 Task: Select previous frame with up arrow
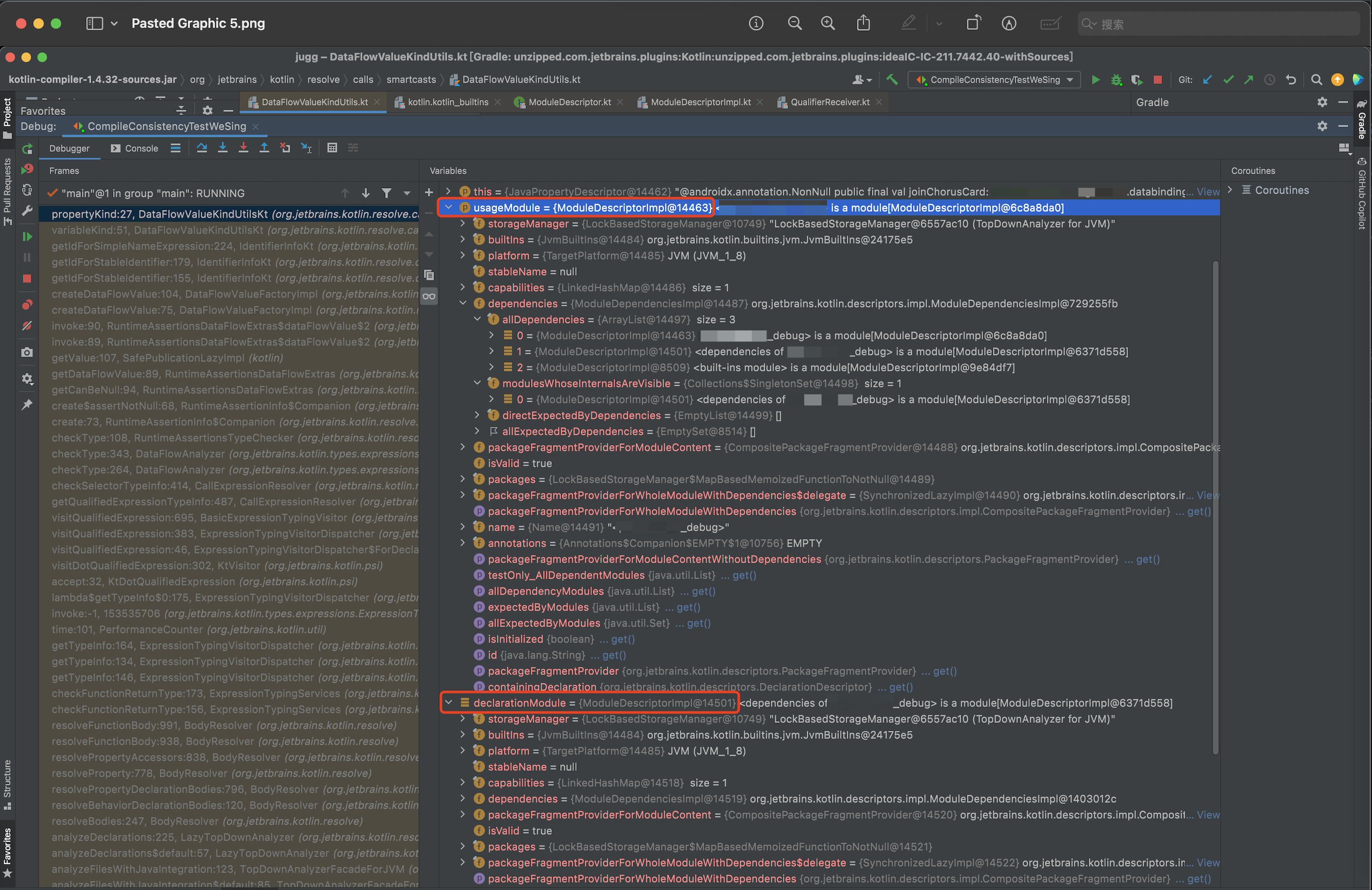click(345, 194)
